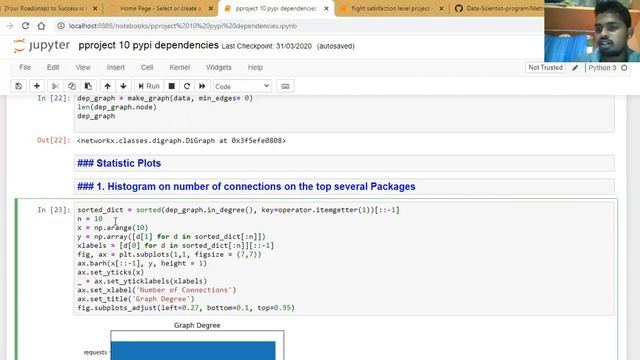Open the Cell menu
The image size is (640, 360).
[147, 67]
